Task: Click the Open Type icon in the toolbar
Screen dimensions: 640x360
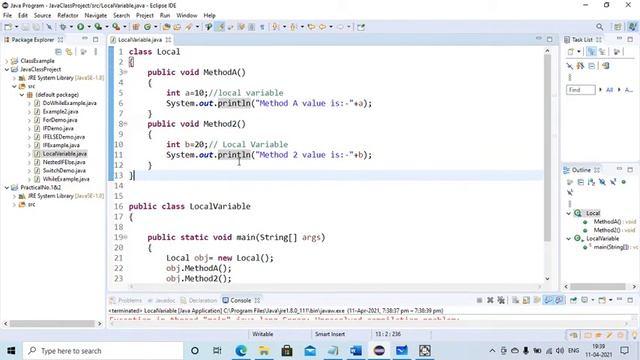Action: (166, 27)
